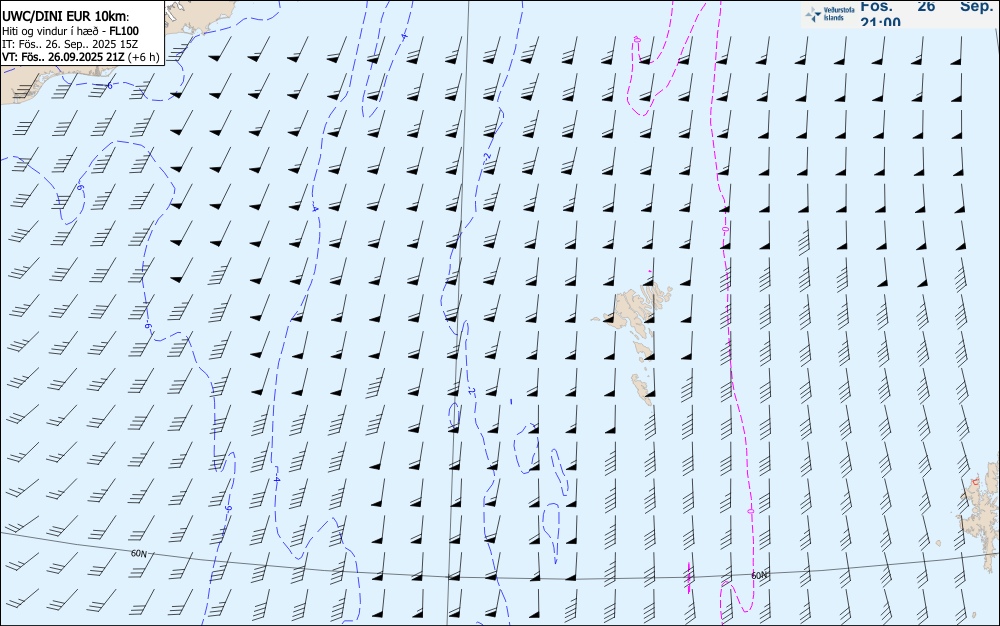Click the 'Veðurstofa Íslands' wordmark text
This screenshot has height=626, width=1000.
tap(839, 14)
